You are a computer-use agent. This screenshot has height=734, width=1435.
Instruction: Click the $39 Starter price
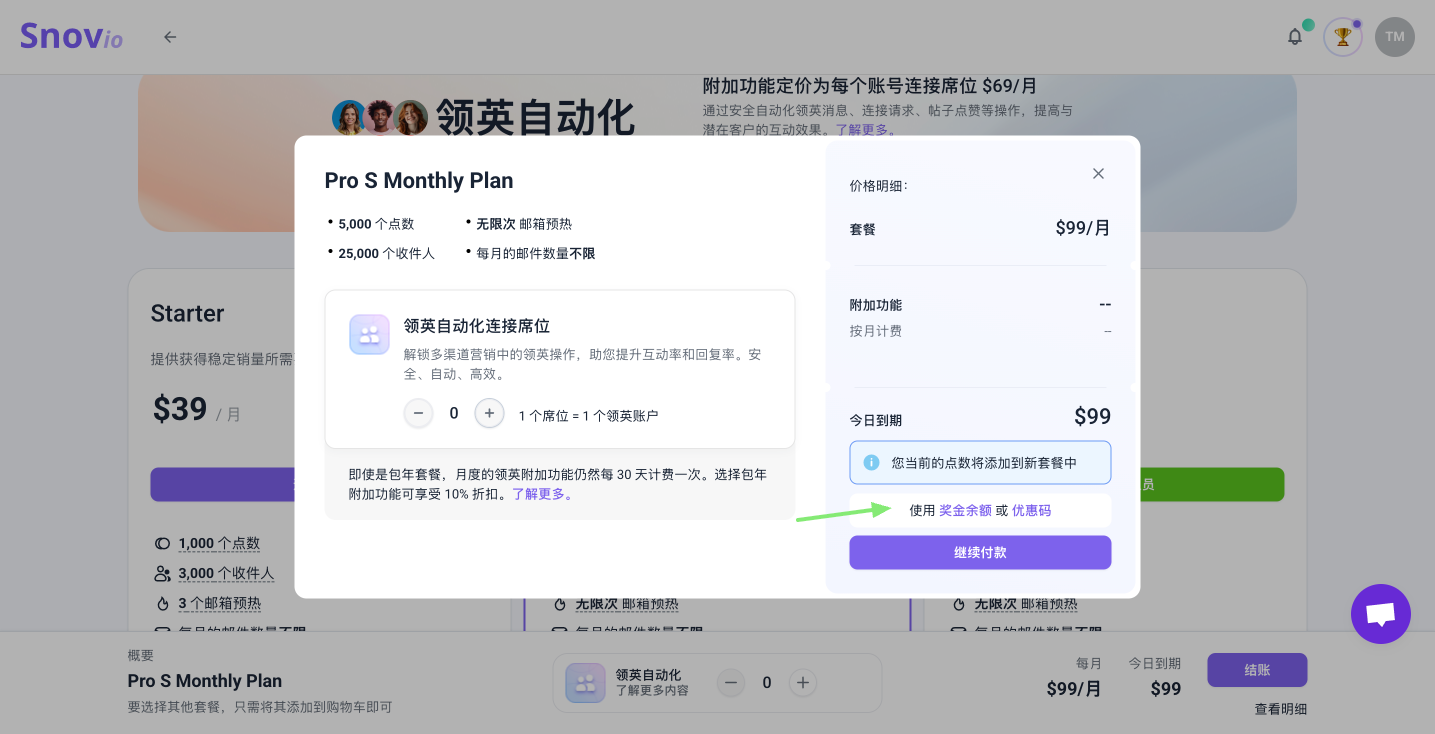180,409
